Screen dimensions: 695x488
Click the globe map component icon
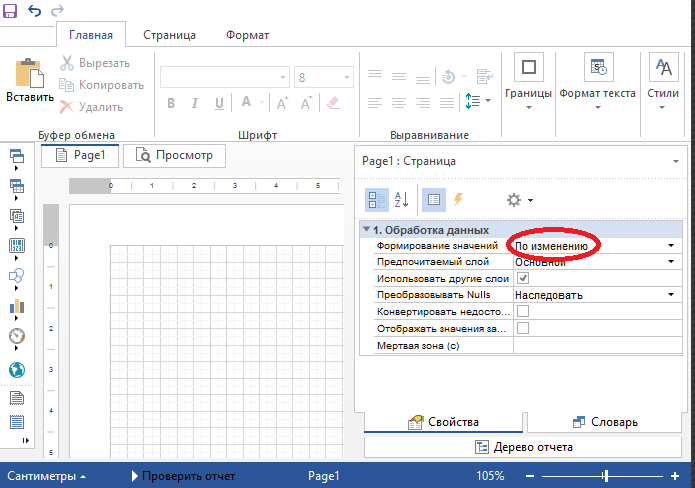click(16, 370)
